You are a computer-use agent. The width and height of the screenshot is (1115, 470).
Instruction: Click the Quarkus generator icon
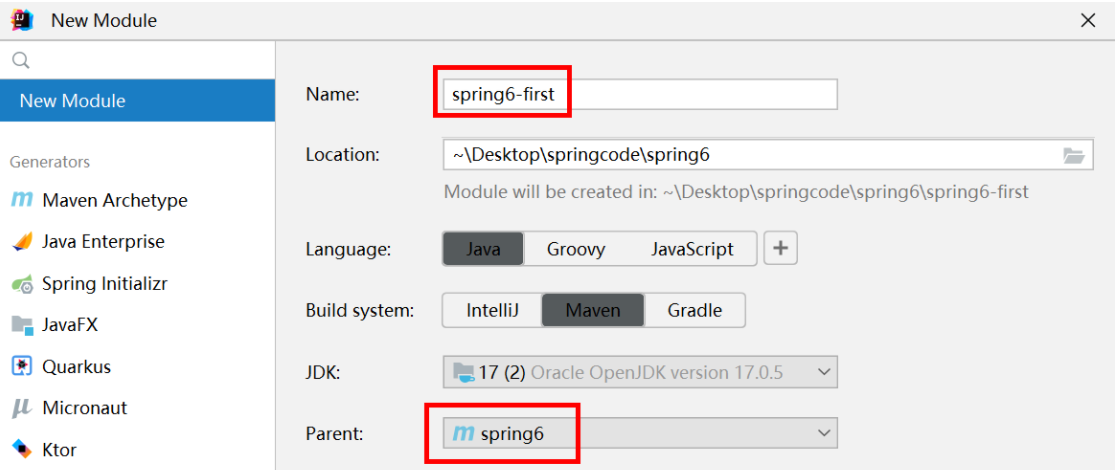tap(22, 366)
